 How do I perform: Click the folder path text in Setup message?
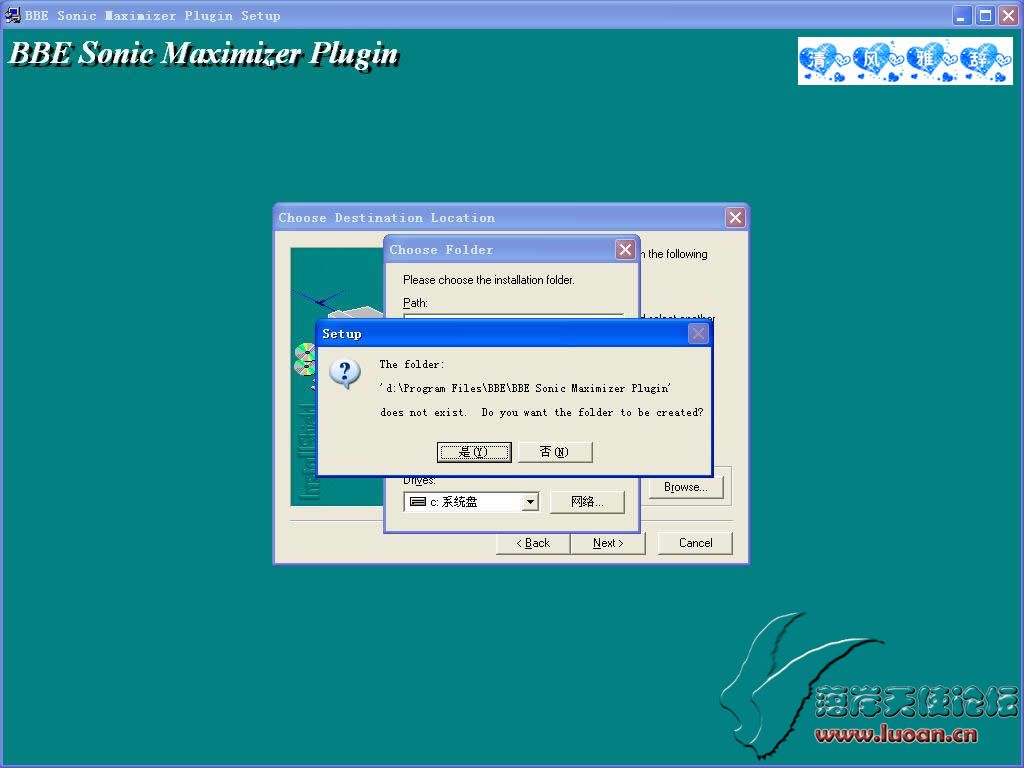(x=524, y=388)
